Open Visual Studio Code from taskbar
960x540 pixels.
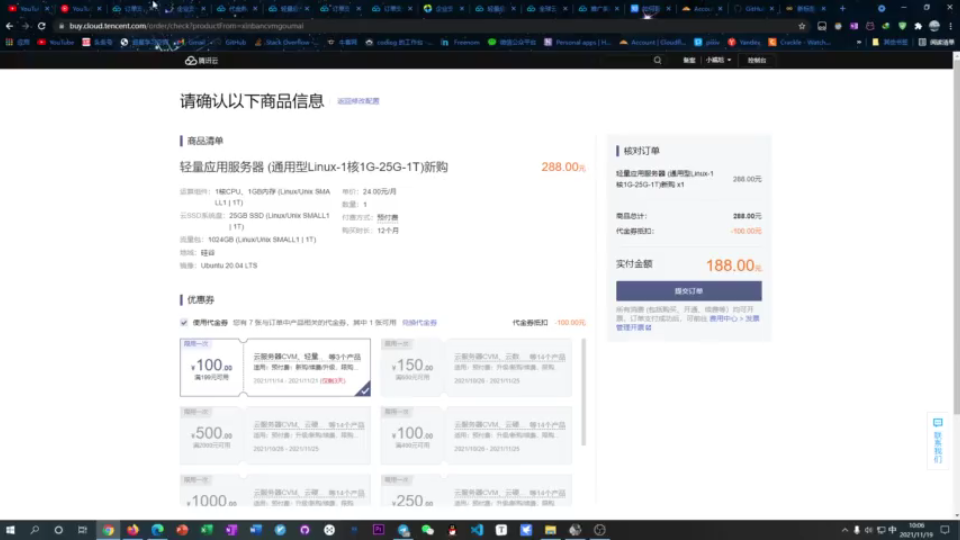[x=477, y=530]
